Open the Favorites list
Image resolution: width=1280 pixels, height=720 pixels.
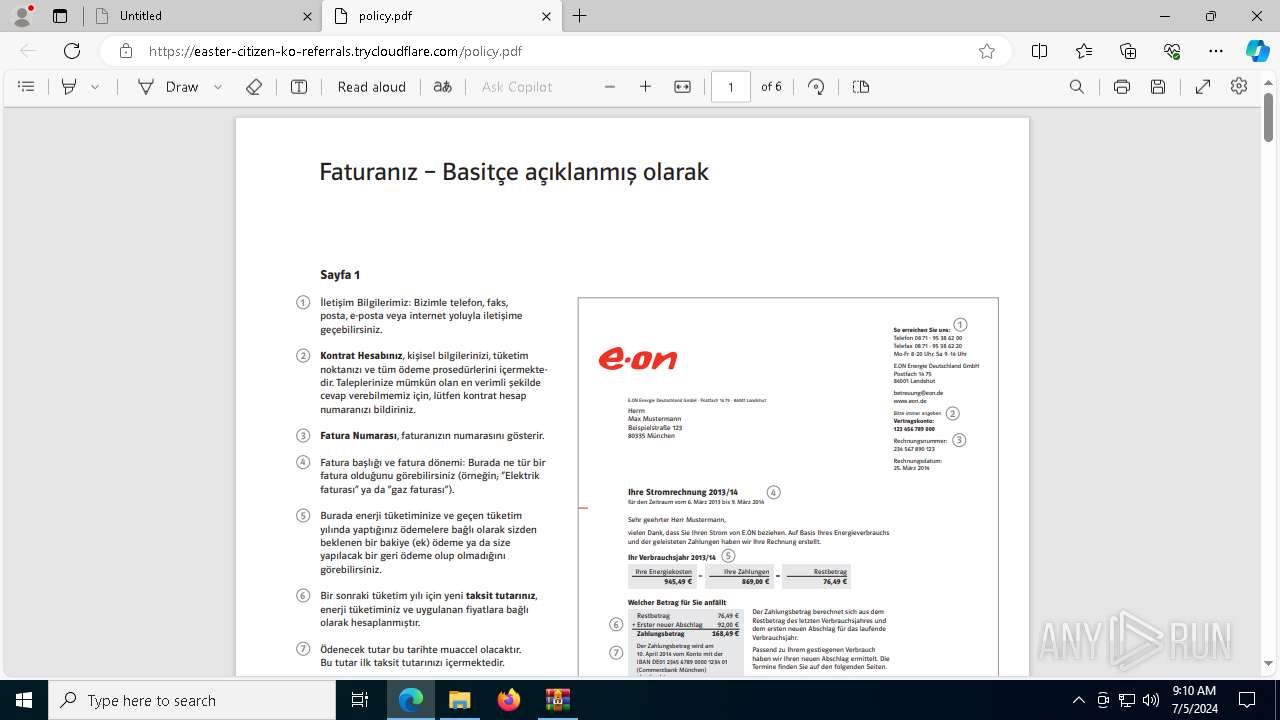point(1084,51)
